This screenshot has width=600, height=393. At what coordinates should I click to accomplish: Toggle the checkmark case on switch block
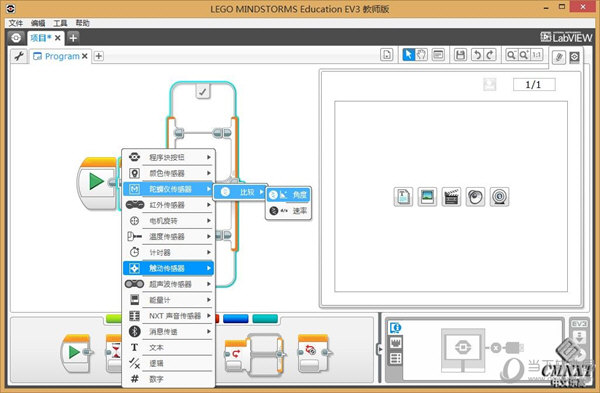pos(202,92)
